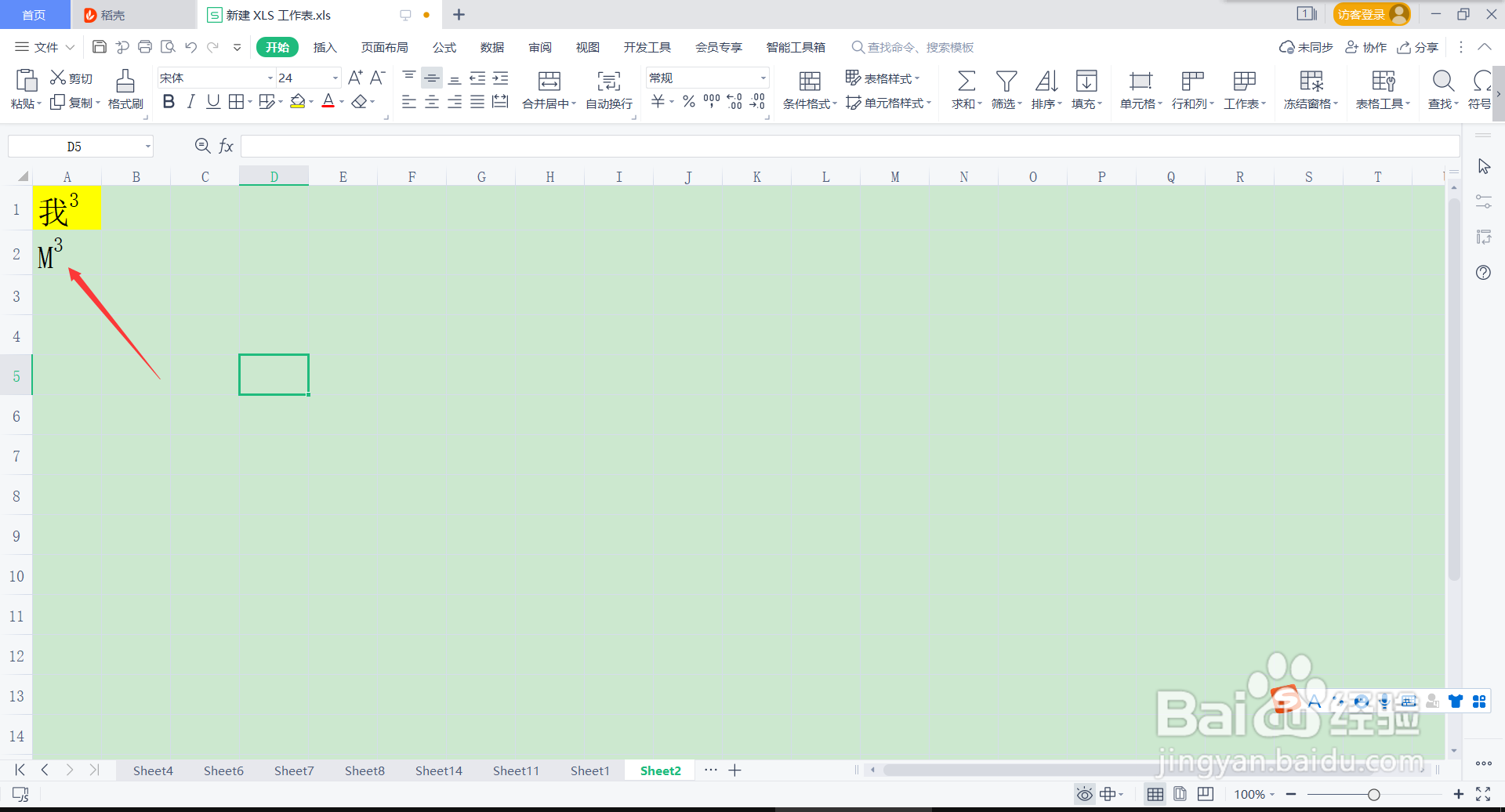The height and width of the screenshot is (812, 1505).
Task: Switch to page layout view in status bar
Action: pyautogui.click(x=1180, y=794)
